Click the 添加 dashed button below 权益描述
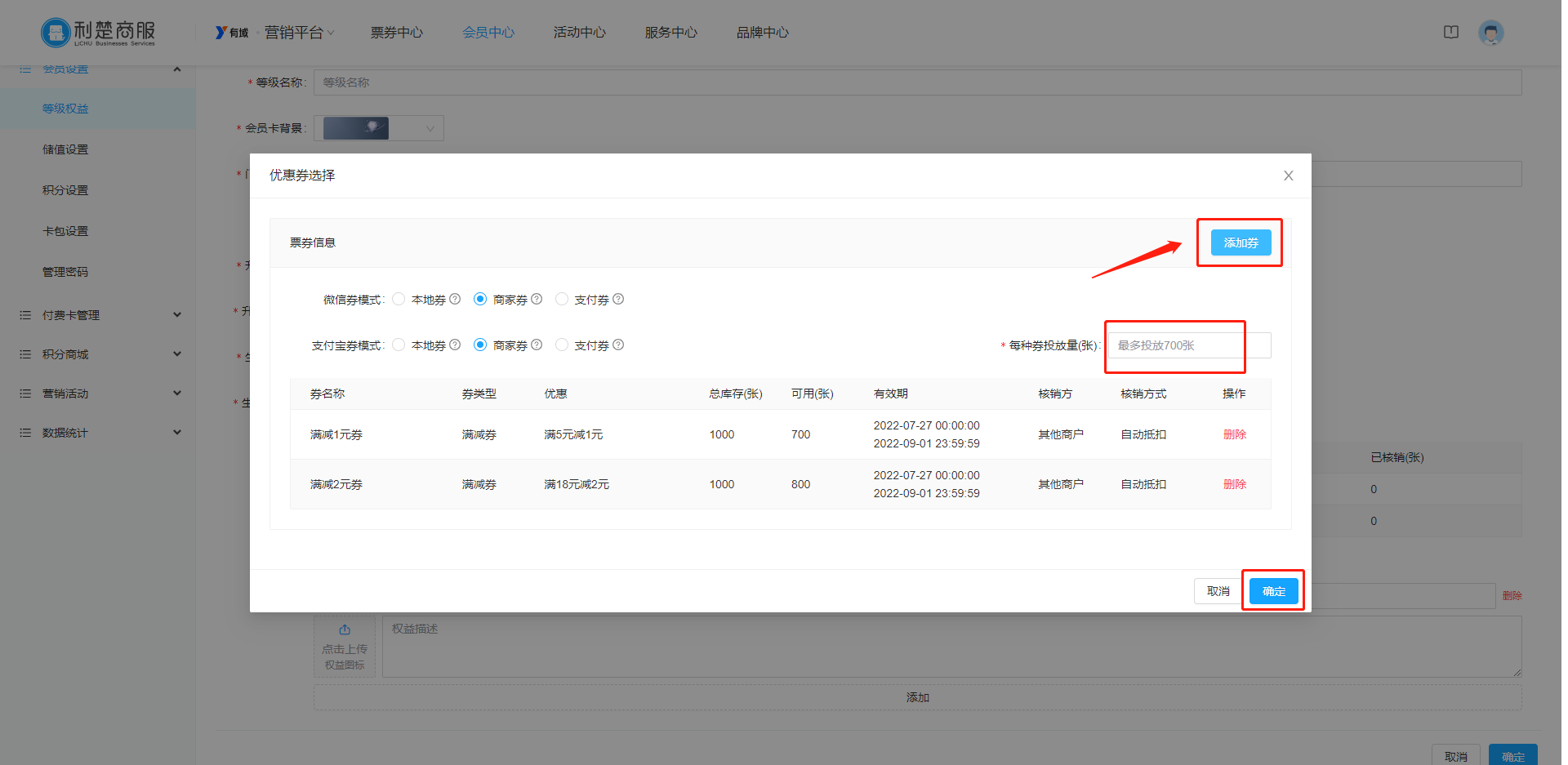The height and width of the screenshot is (765, 1568). coord(918,697)
